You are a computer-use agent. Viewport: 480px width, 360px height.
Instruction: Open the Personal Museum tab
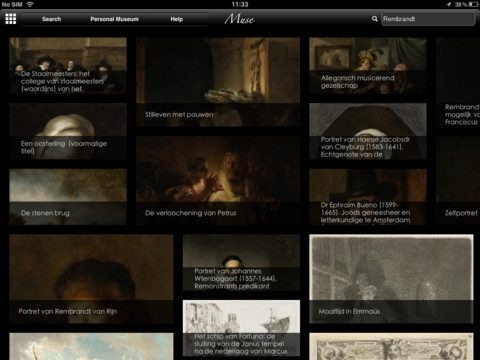[x=114, y=19]
